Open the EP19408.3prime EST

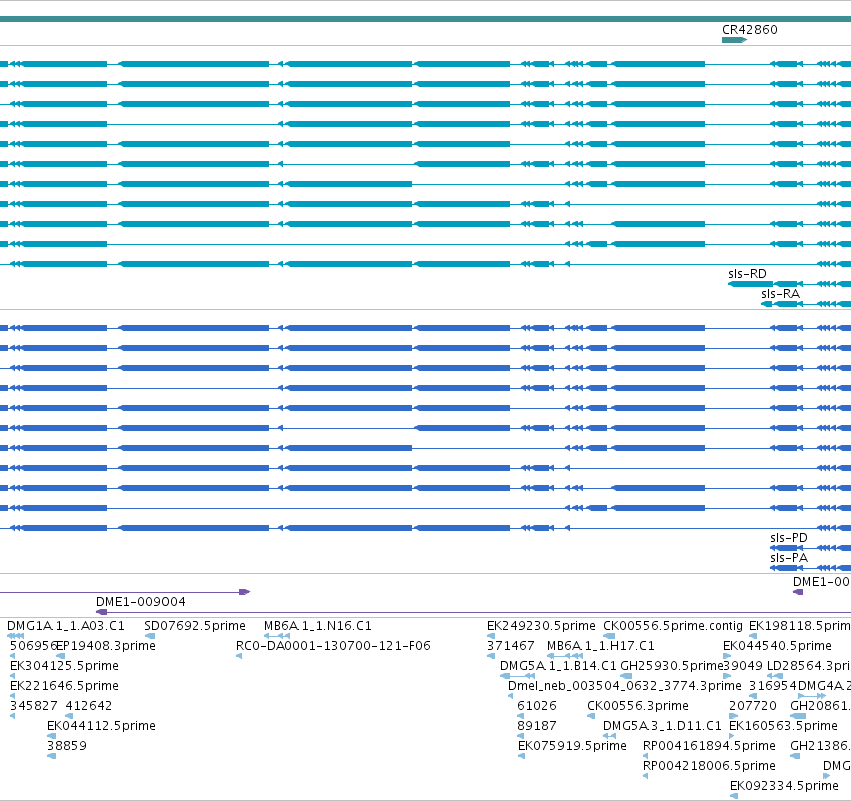[x=106, y=646]
